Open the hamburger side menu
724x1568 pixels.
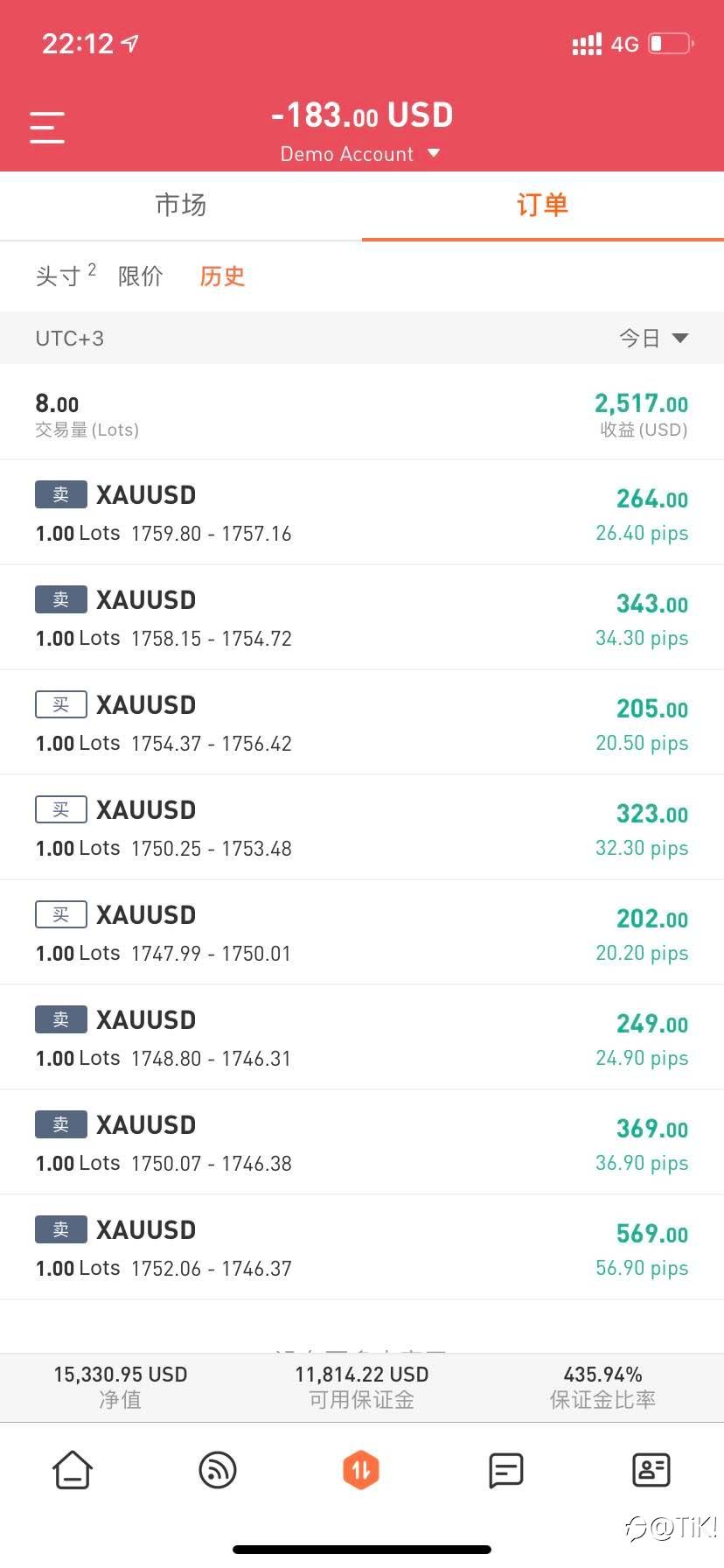tap(47, 128)
